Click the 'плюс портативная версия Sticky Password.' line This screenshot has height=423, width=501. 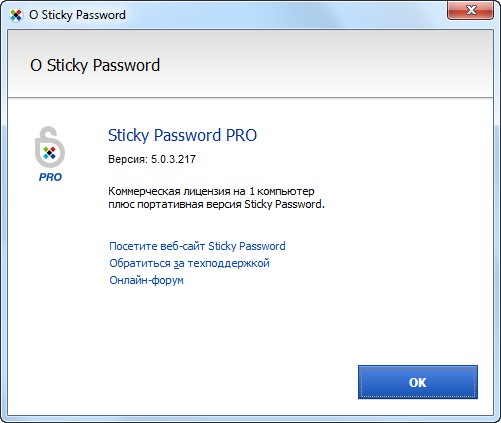click(x=216, y=204)
